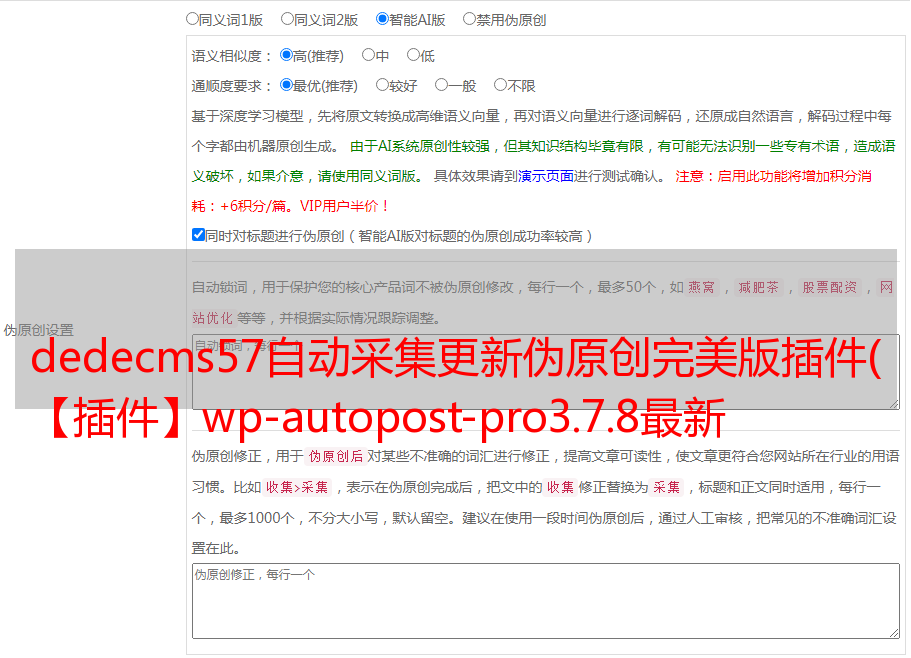Screen dimensions: 911x658
Task: Click the 收集>采集 example tag
Action: coord(297,487)
